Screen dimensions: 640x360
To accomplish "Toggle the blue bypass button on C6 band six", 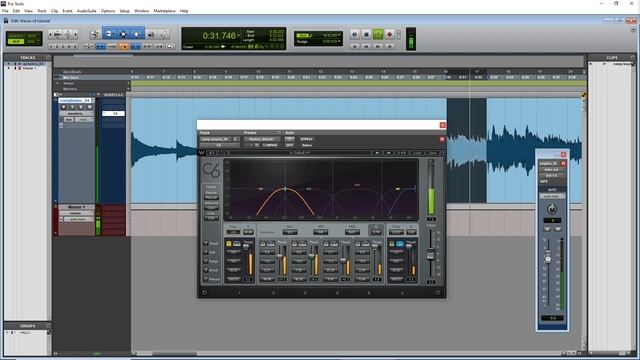I will coord(400,244).
